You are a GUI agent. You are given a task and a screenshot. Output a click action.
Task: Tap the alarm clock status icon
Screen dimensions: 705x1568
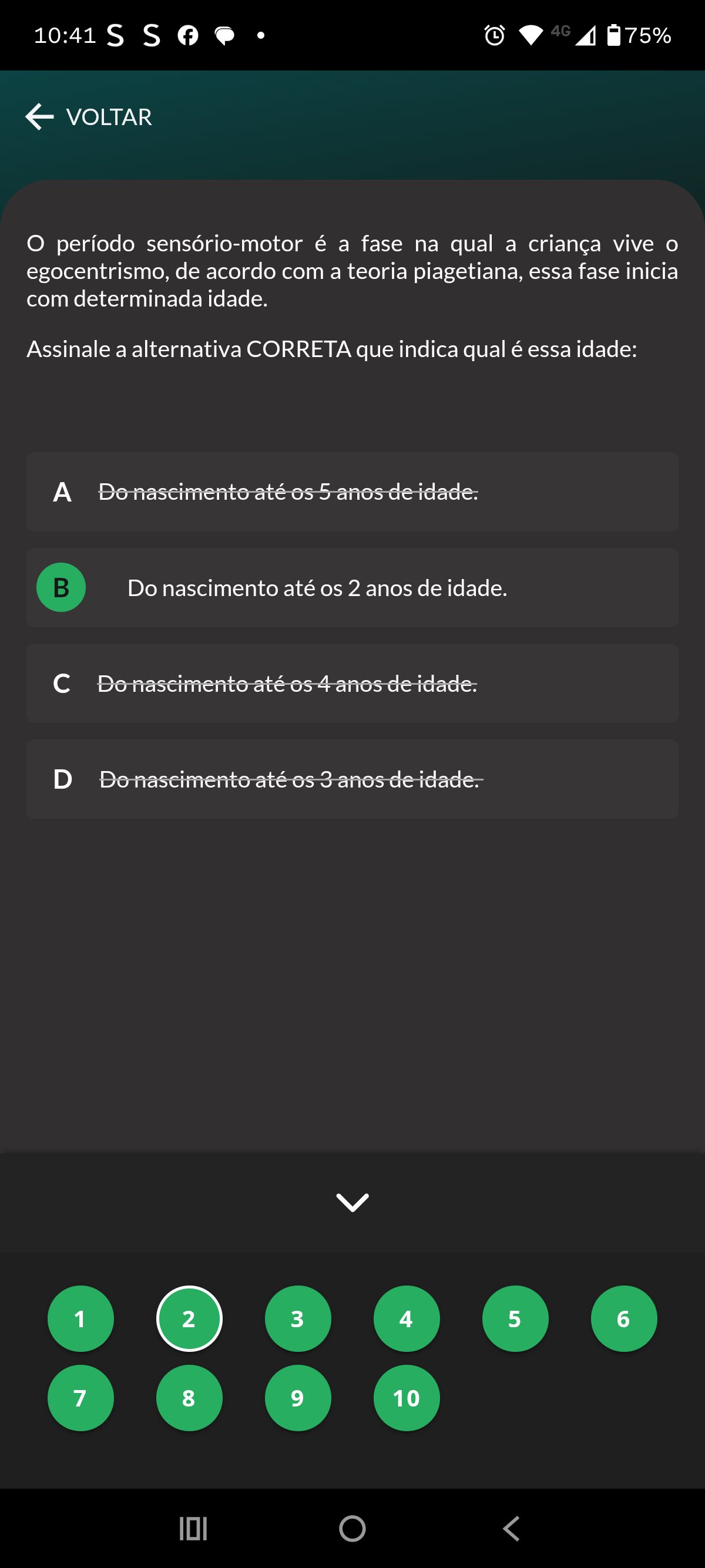pyautogui.click(x=494, y=35)
